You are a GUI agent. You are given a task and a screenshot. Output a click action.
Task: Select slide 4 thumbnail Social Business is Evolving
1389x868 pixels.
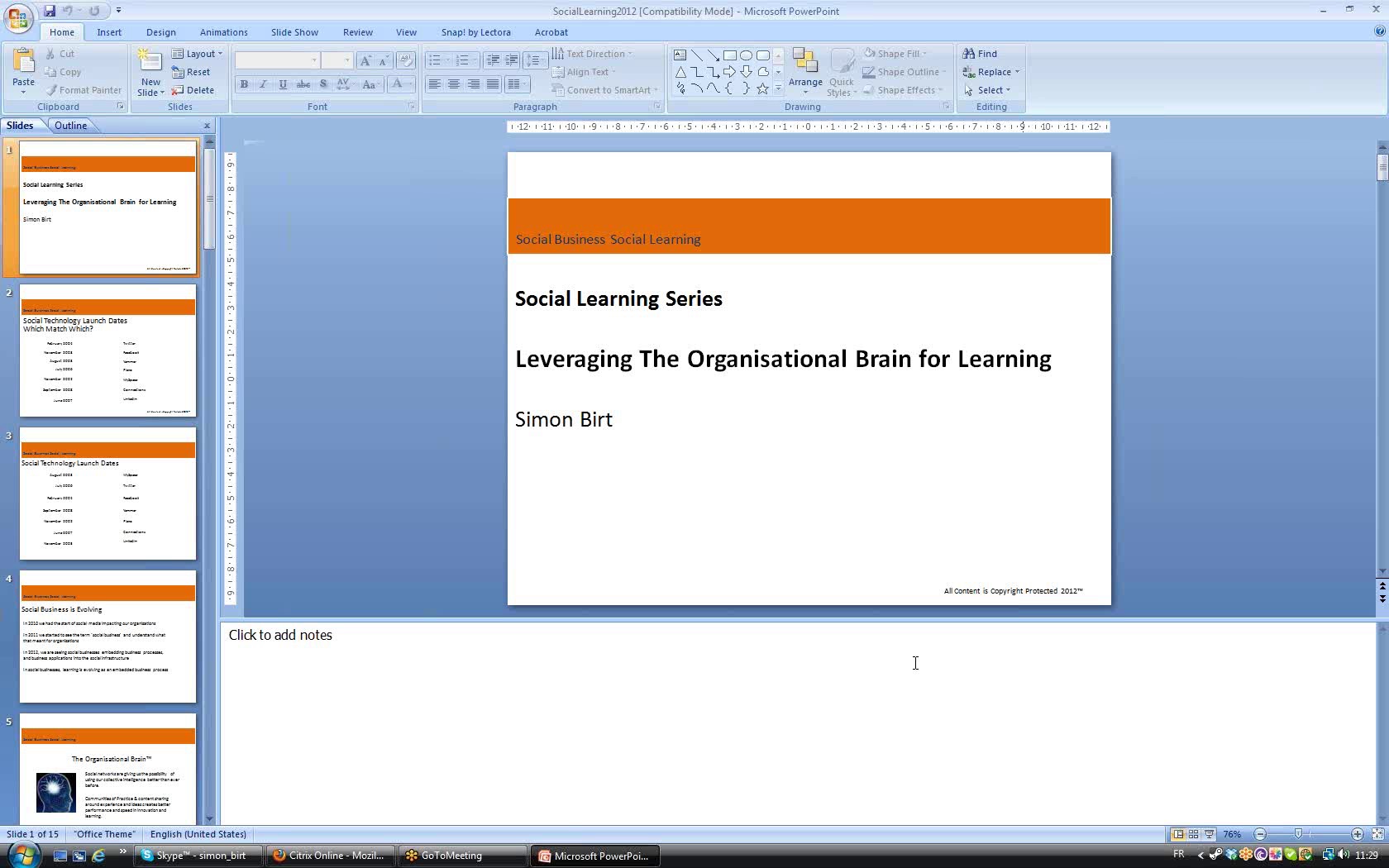[x=107, y=637]
